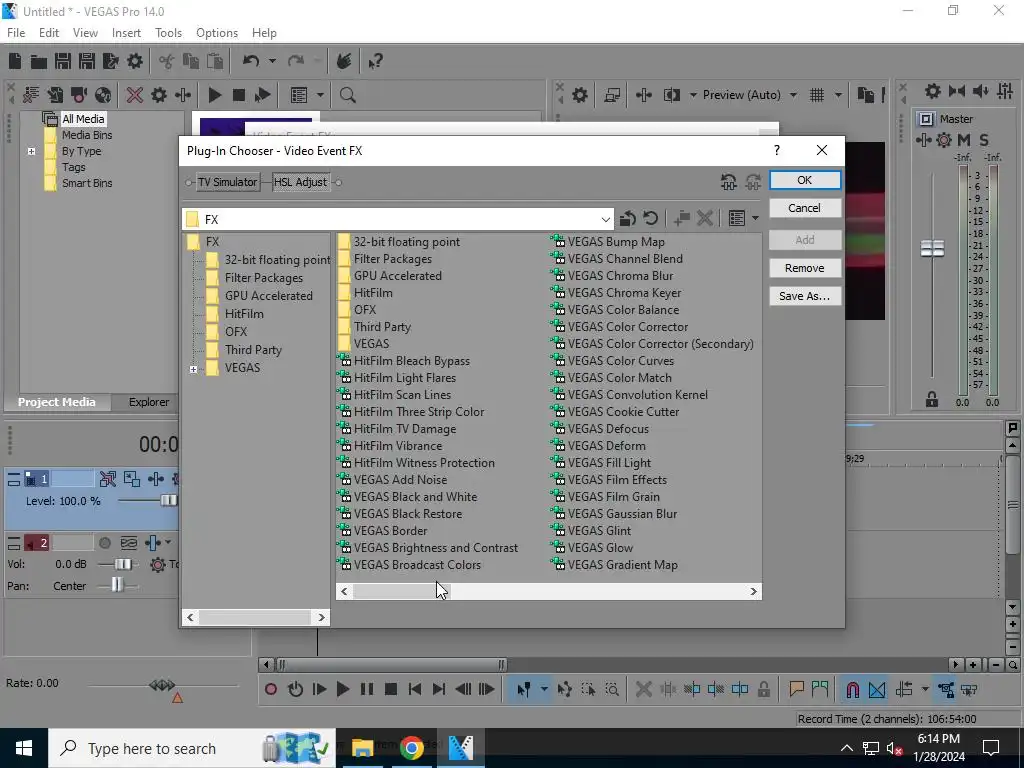Open the File menu

click(16, 33)
